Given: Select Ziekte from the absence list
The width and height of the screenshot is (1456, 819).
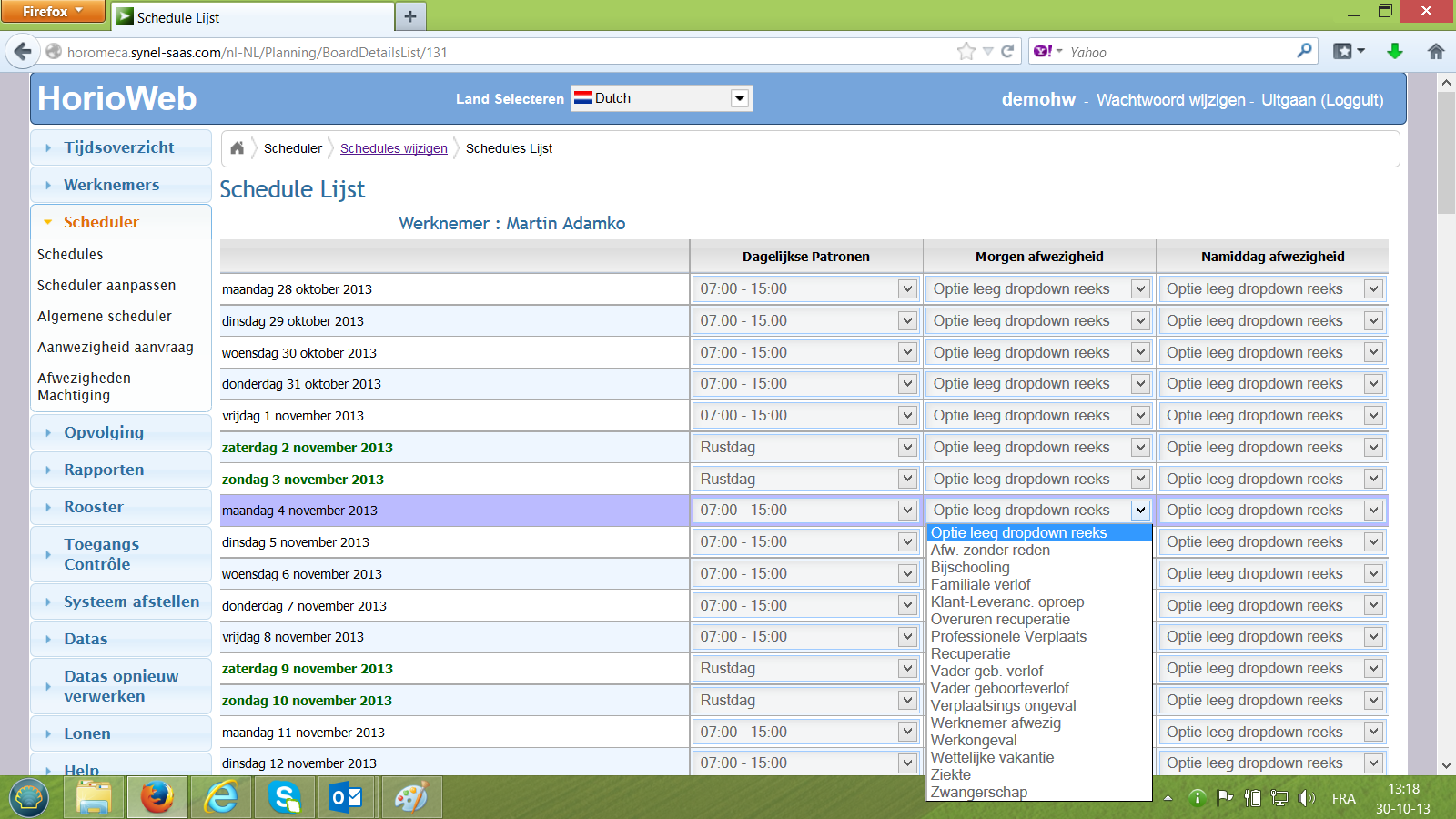Looking at the screenshot, I should (1039, 774).
